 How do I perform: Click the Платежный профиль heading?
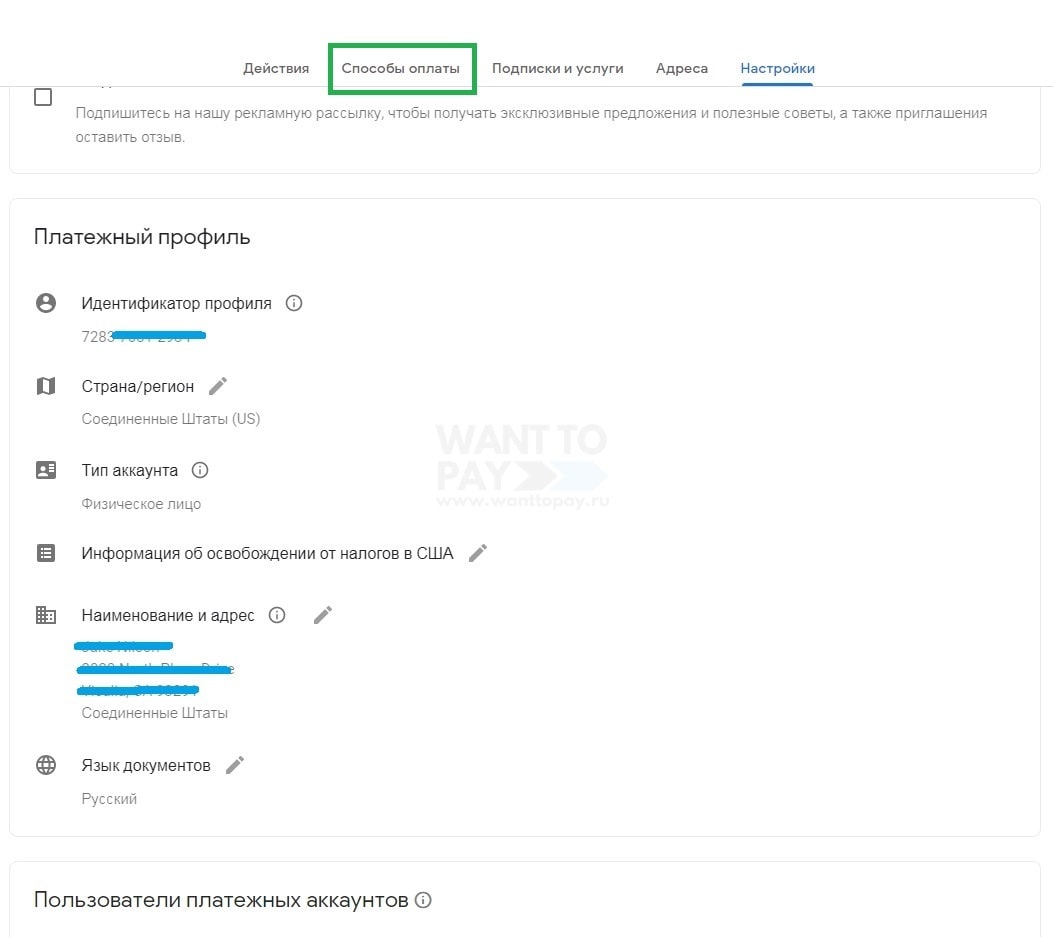[142, 237]
